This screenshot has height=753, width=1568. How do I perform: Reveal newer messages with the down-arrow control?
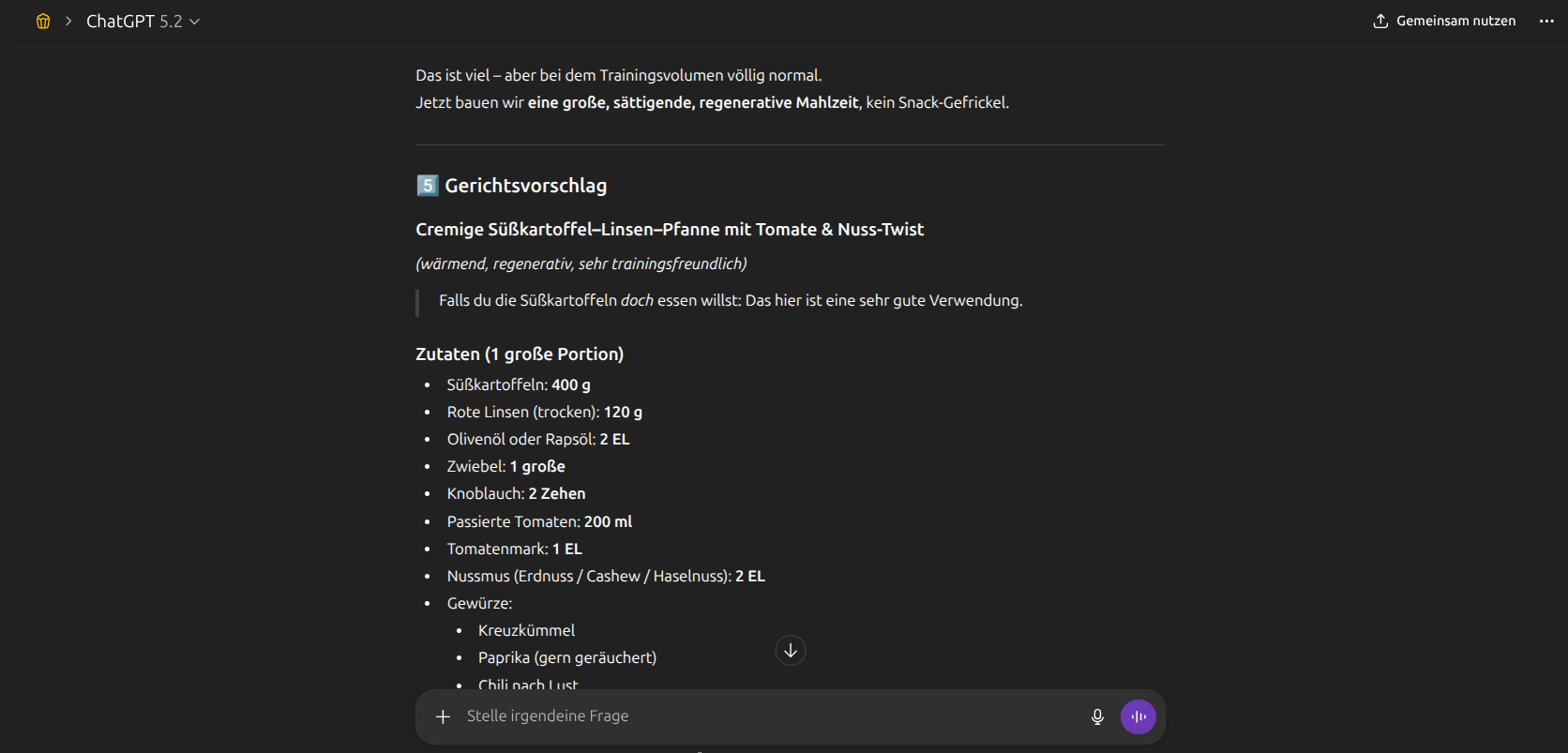point(790,650)
